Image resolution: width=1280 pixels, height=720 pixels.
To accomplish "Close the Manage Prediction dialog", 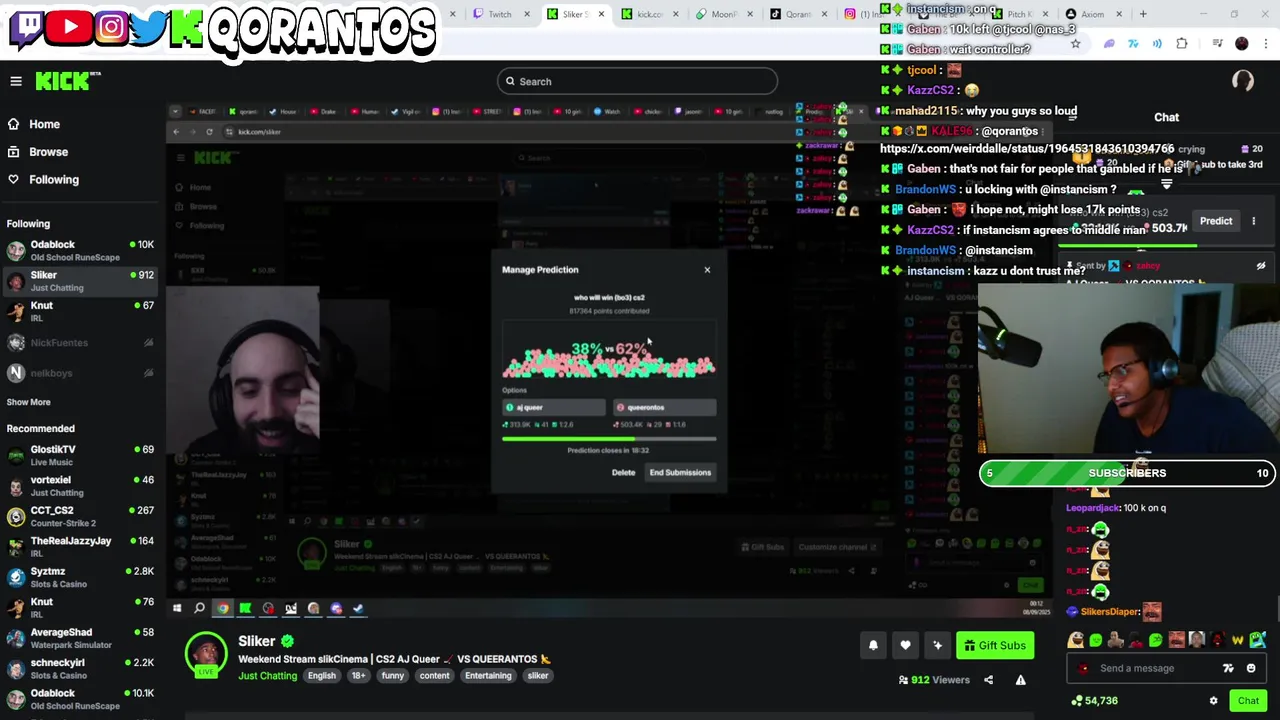I will (x=707, y=270).
